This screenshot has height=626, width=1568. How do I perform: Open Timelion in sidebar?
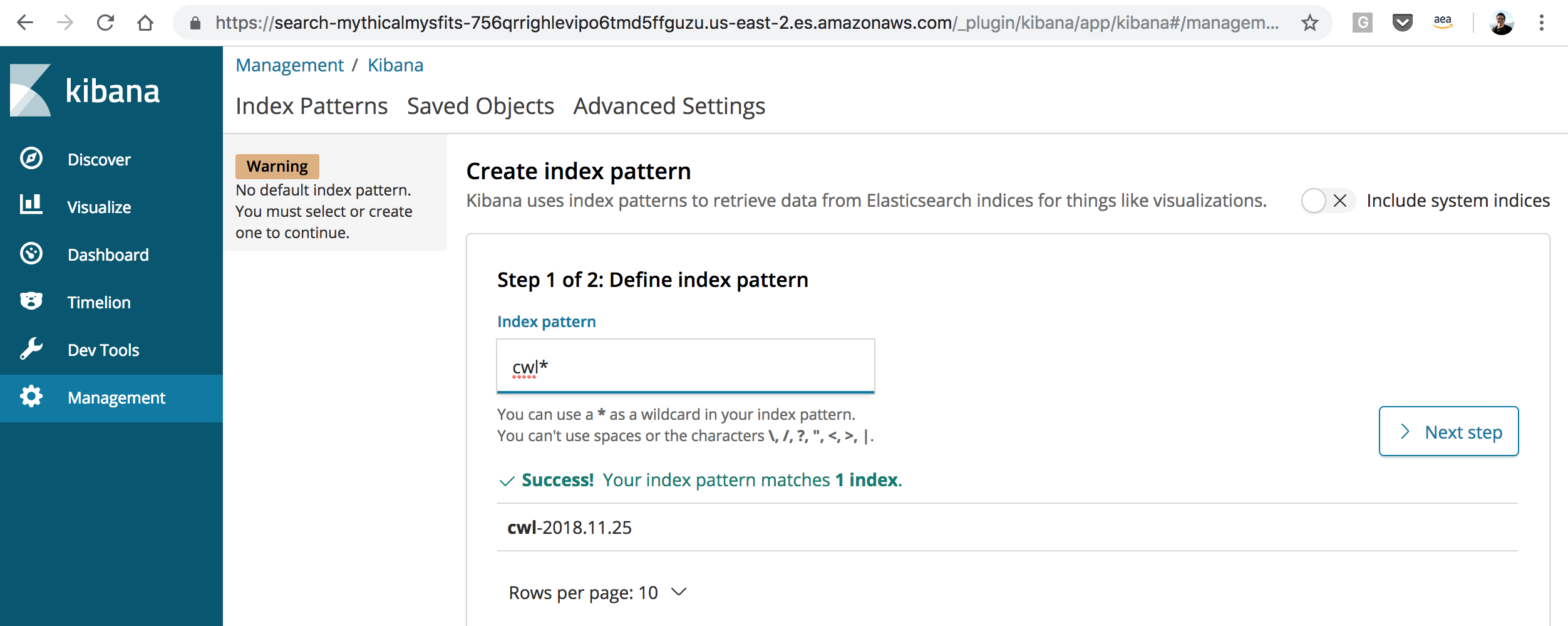tap(111, 302)
